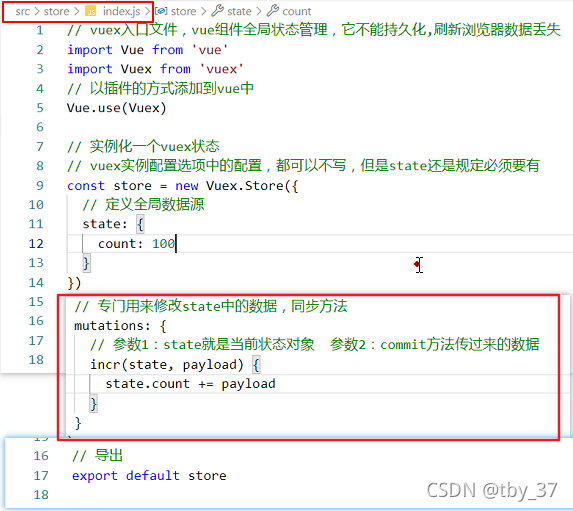573x511 pixels.
Task: Click the text "import Vuex from 'vuex'"
Action: point(155,69)
